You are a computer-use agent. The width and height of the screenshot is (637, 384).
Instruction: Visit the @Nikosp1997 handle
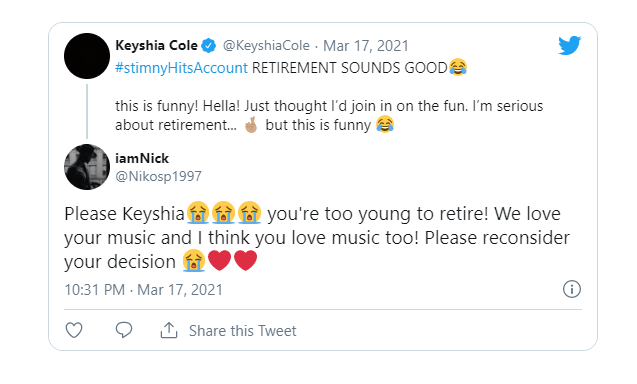[158, 176]
